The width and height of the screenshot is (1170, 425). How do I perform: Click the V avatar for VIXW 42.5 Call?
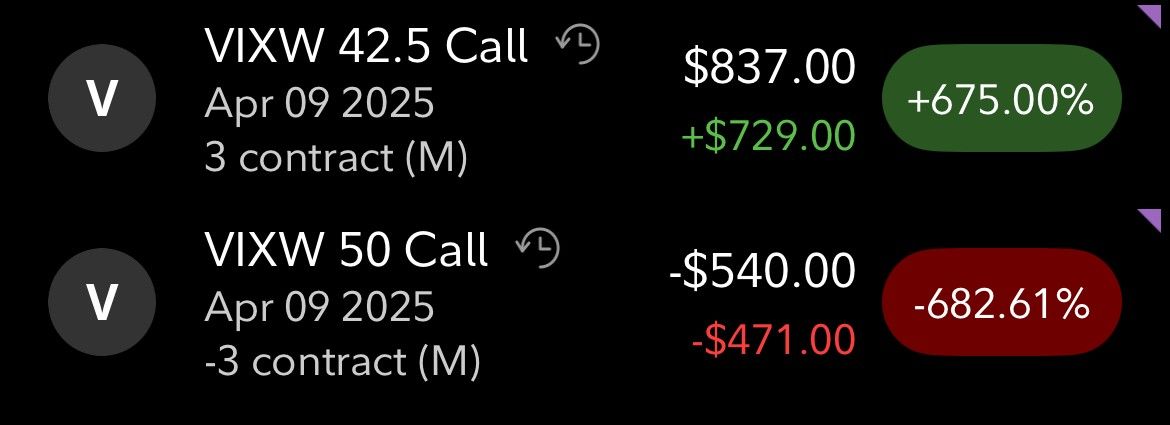(x=102, y=98)
